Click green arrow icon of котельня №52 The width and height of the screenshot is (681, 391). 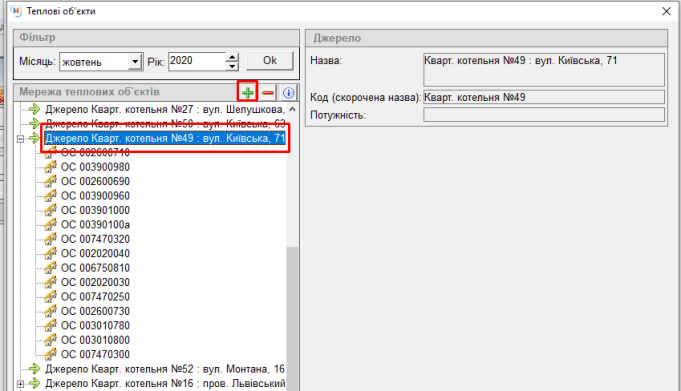(x=34, y=369)
